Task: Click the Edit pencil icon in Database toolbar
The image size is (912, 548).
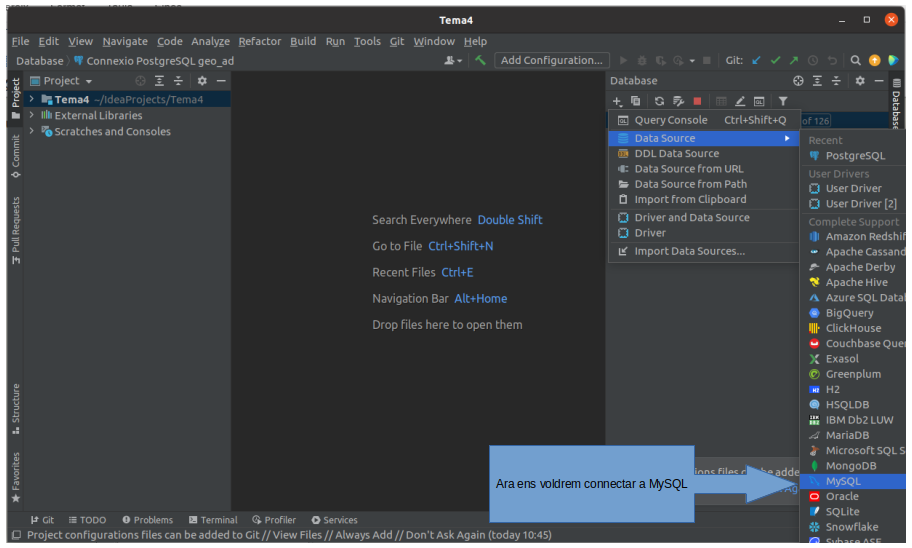Action: coord(740,101)
